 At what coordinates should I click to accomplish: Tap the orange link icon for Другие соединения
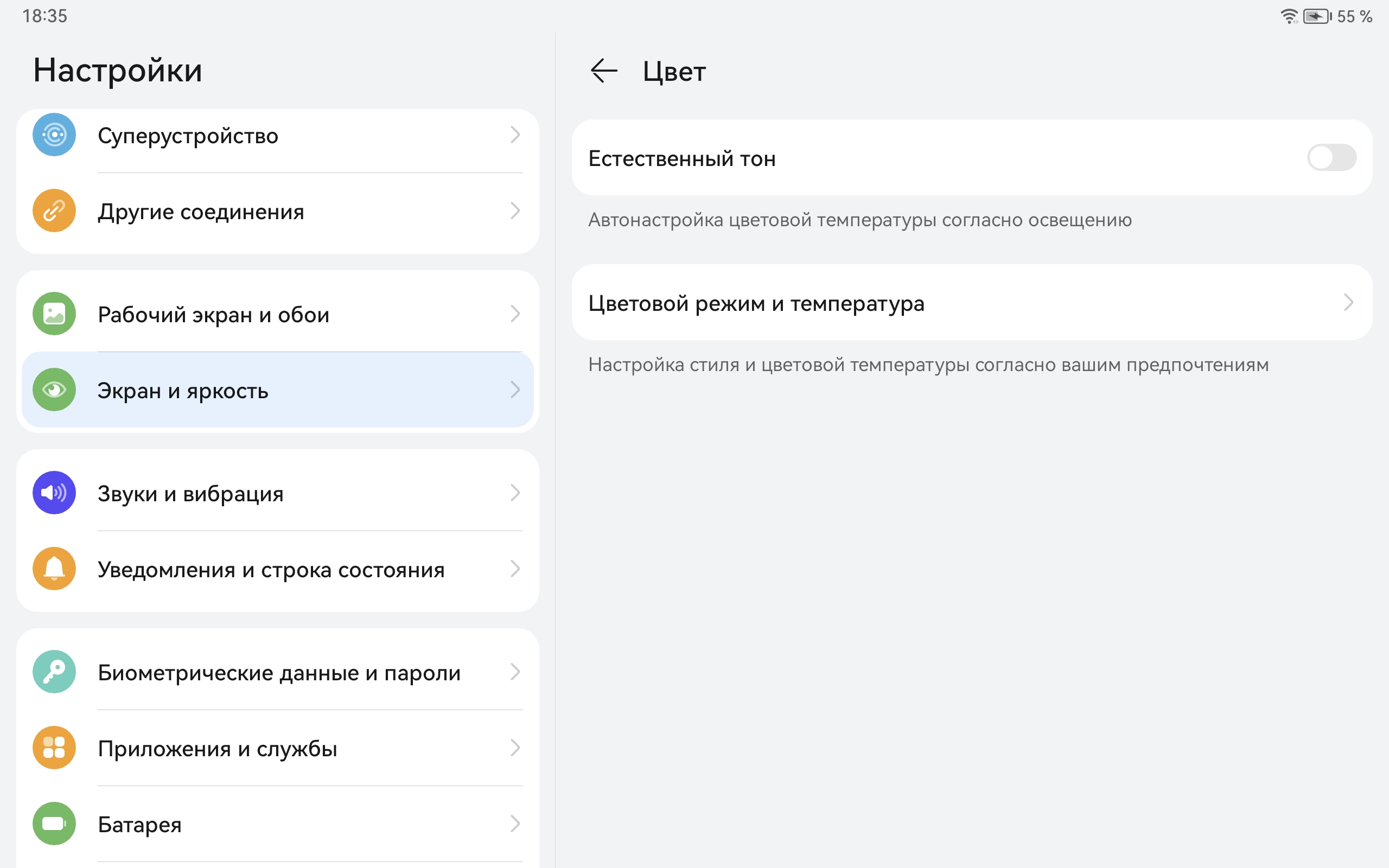click(54, 210)
